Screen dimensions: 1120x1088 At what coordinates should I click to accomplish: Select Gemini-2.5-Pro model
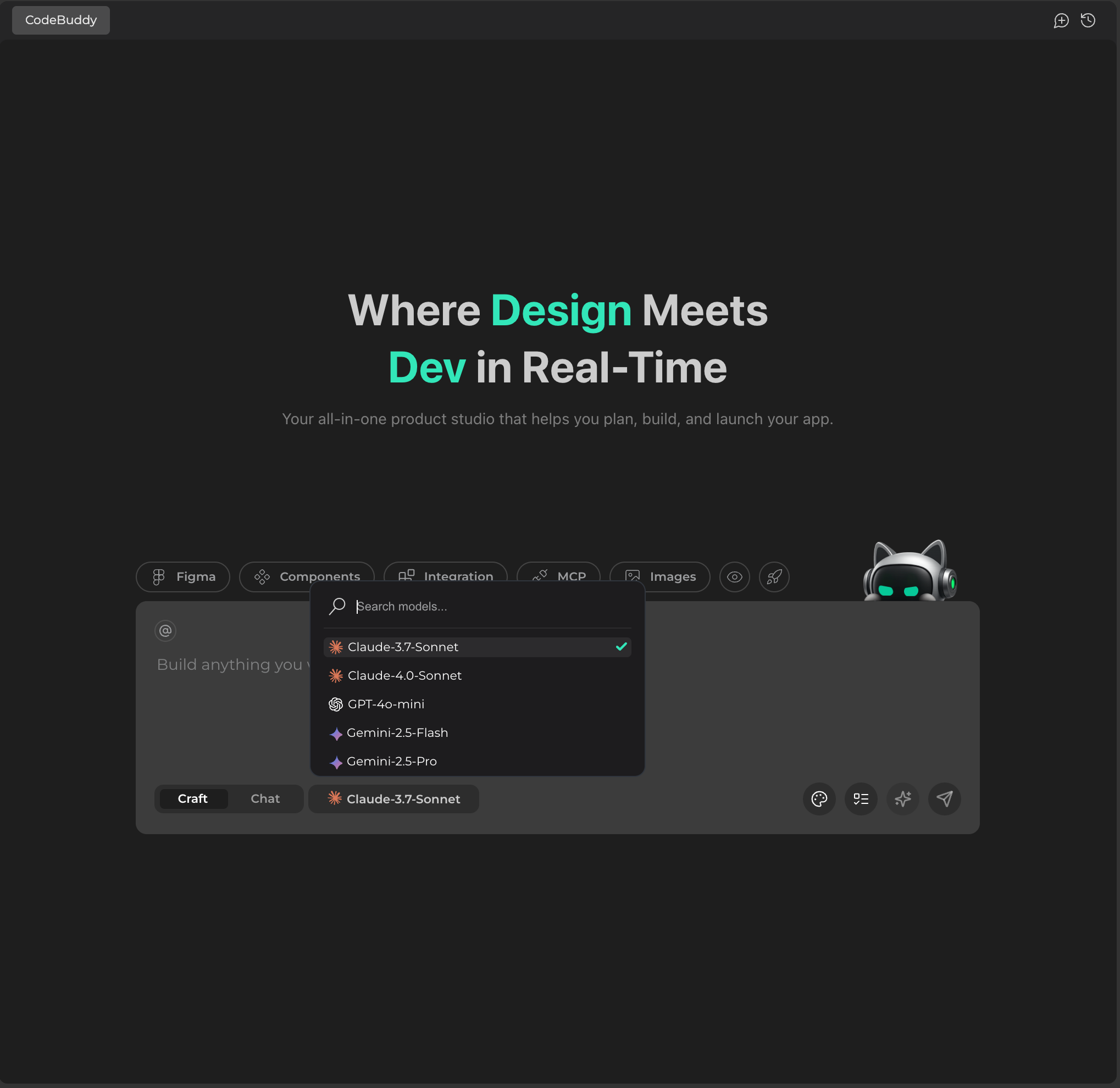[x=477, y=761]
